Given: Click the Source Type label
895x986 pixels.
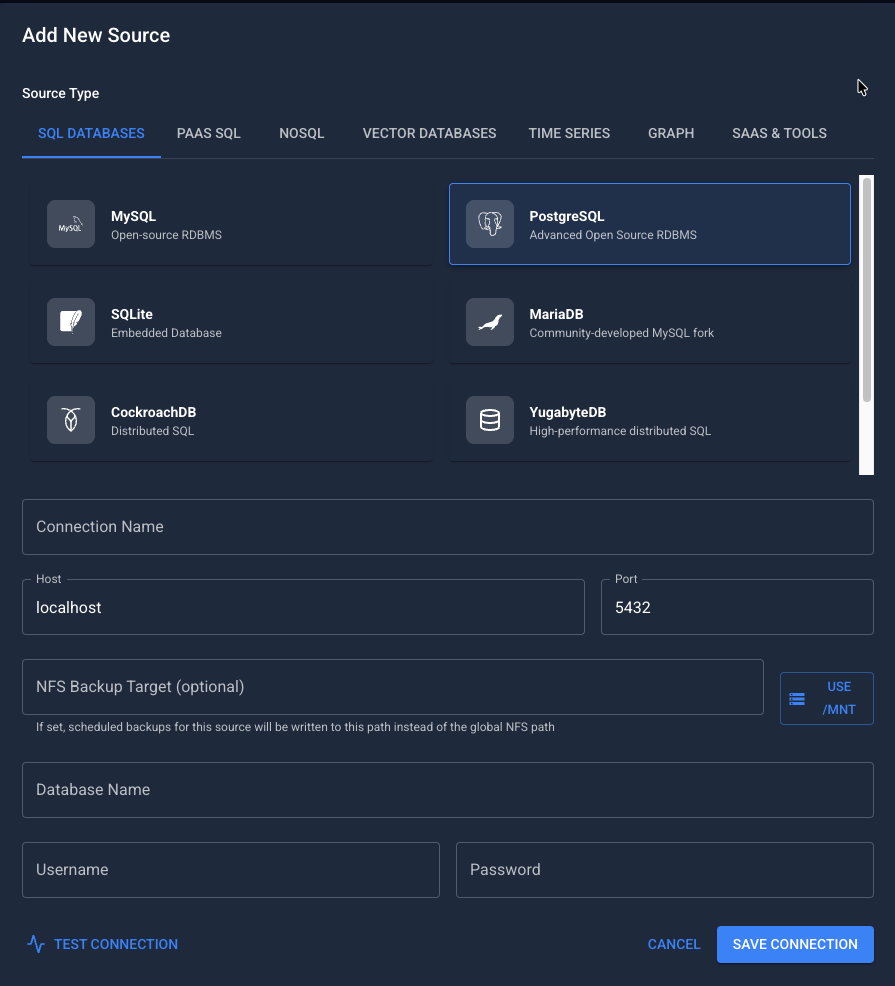Looking at the screenshot, I should point(60,93).
